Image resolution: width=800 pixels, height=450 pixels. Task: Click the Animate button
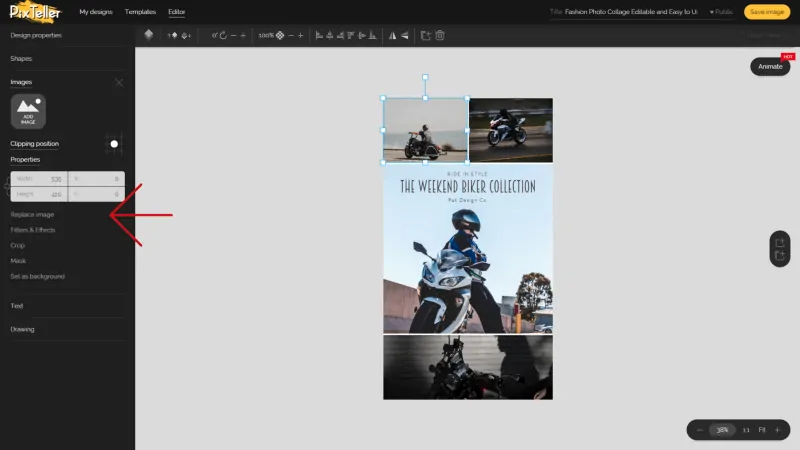point(770,66)
